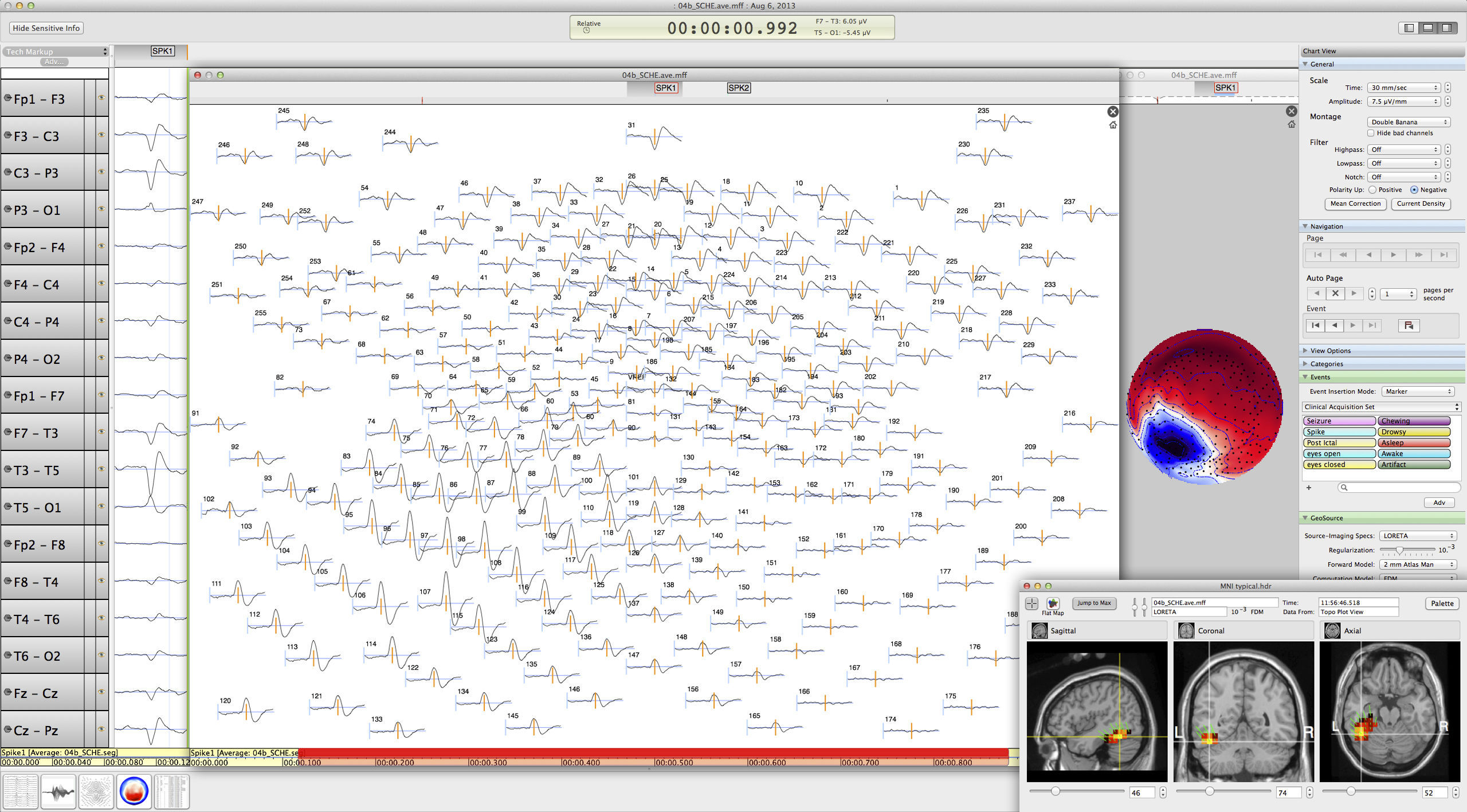Select the Tech Markup menu
This screenshot has height=812, width=1467.
(x=54, y=52)
